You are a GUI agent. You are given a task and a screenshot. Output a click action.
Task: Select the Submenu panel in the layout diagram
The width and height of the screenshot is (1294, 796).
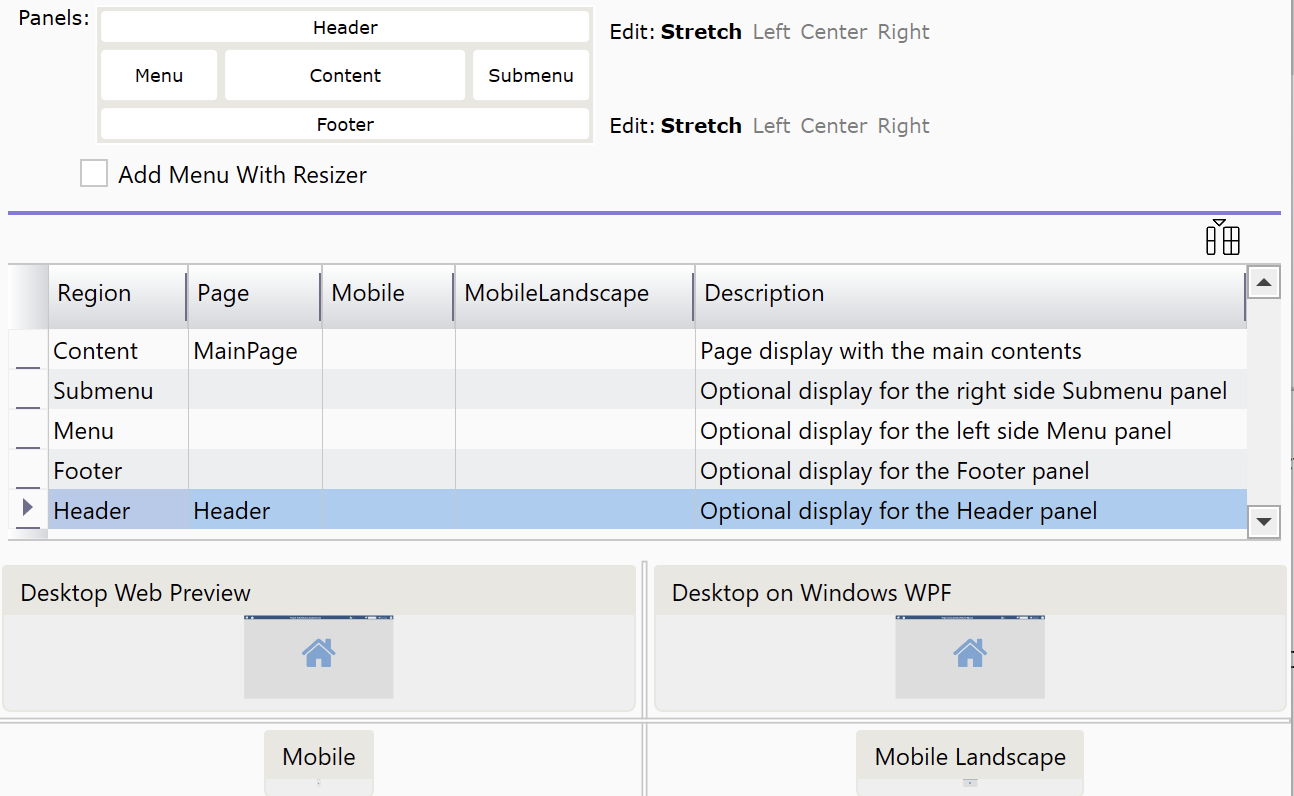[x=530, y=76]
